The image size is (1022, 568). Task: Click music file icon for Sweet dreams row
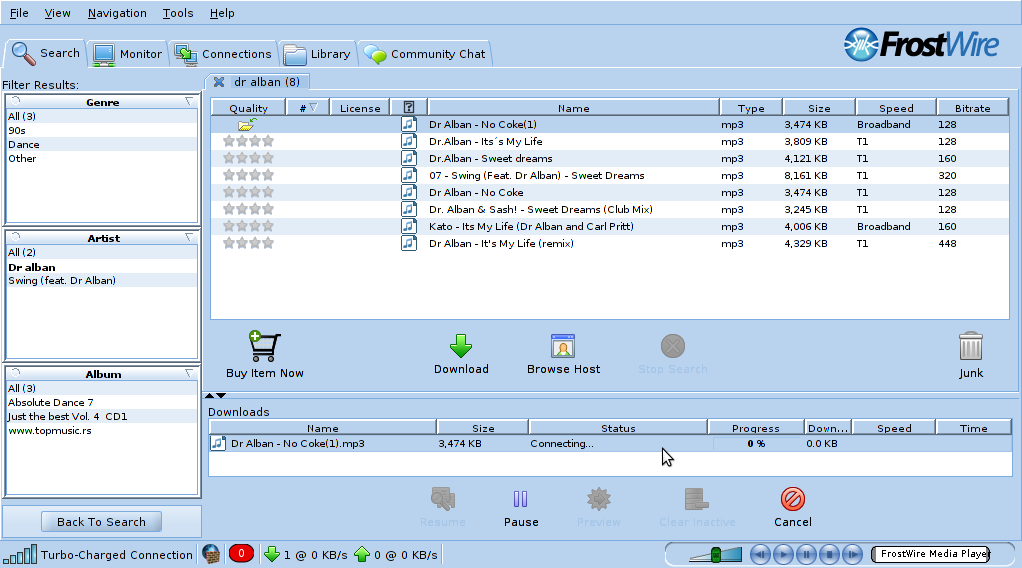click(x=409, y=158)
